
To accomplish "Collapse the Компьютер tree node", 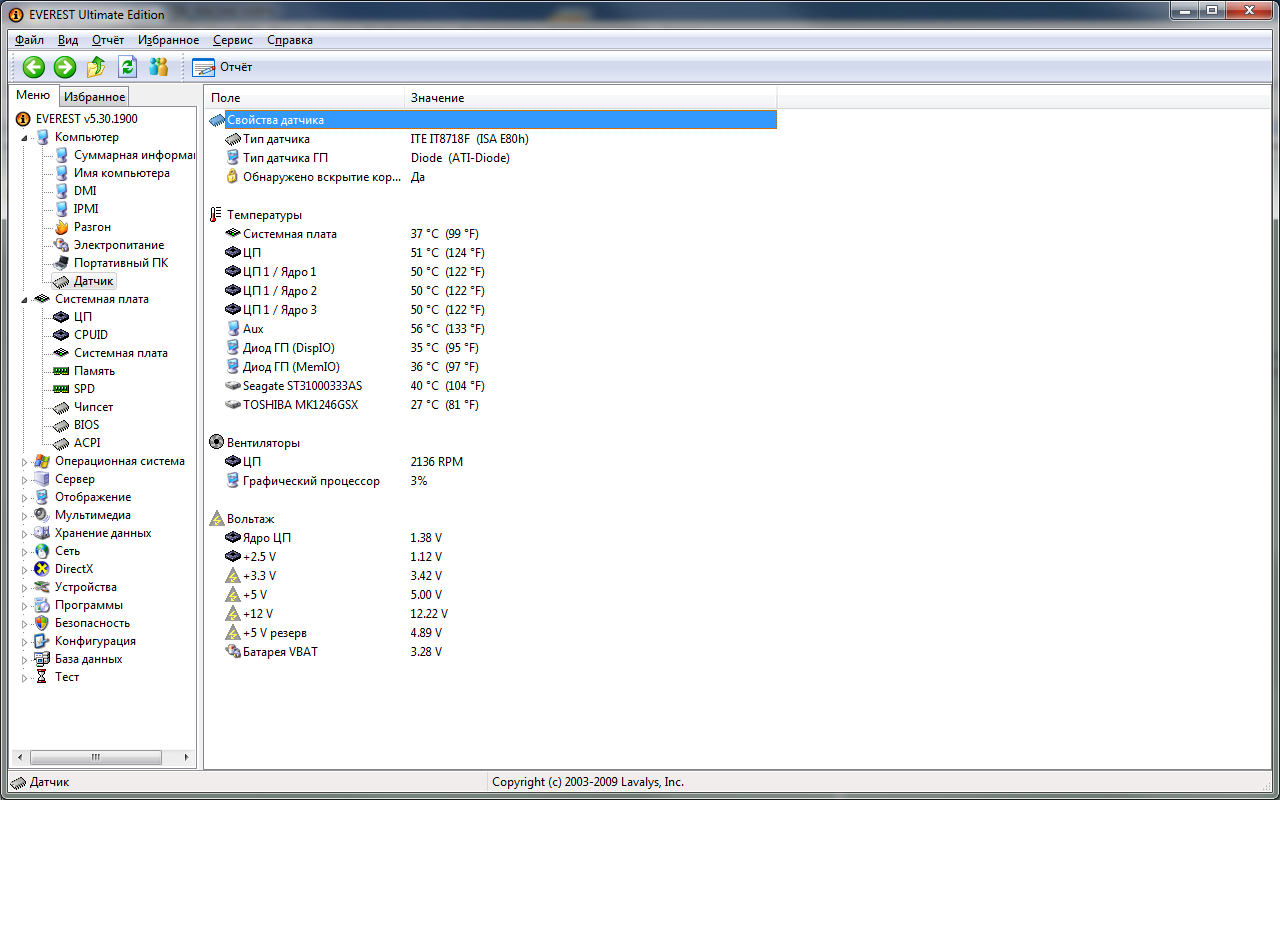I will point(25,138).
